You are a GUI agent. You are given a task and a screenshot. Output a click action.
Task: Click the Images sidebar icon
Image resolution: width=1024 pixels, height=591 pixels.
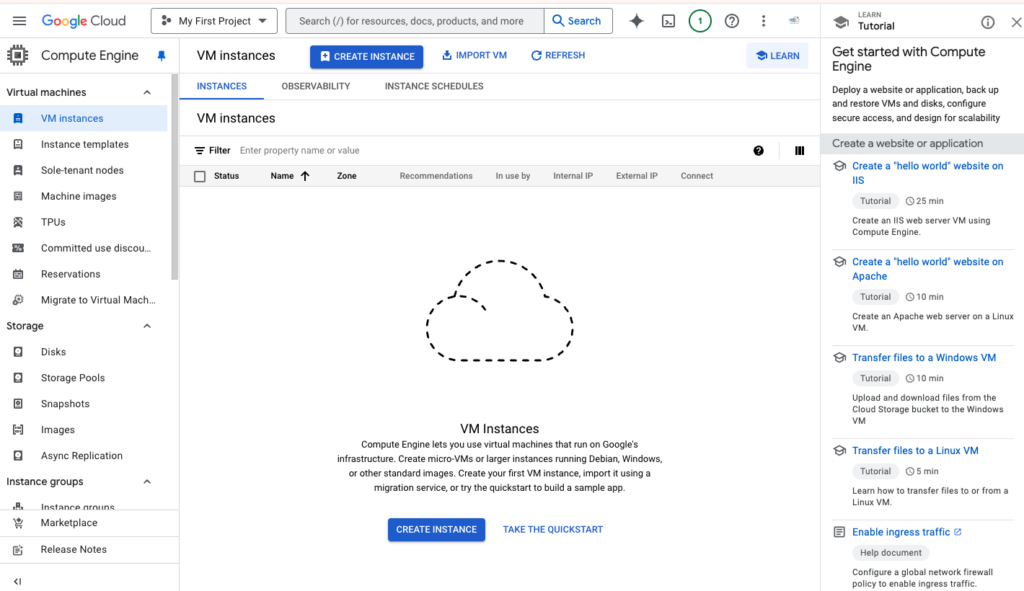tap(18, 430)
